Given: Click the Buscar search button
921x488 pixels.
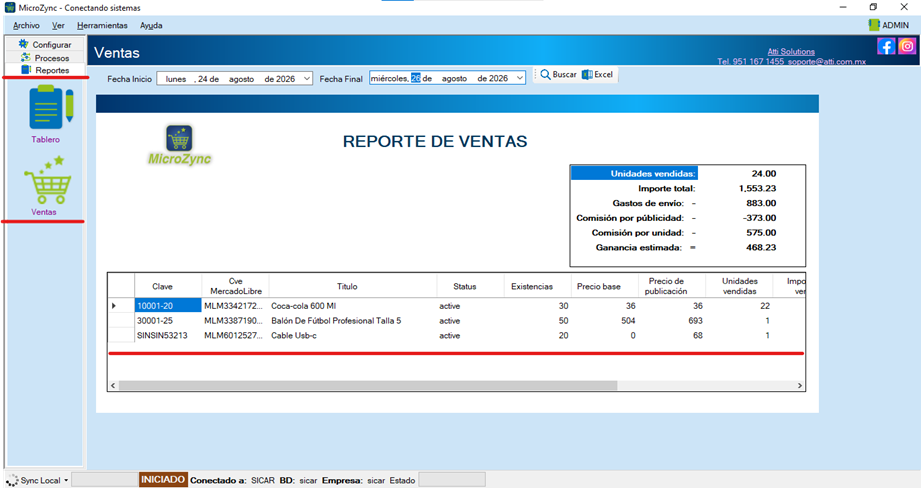Looking at the screenshot, I should coord(559,75).
